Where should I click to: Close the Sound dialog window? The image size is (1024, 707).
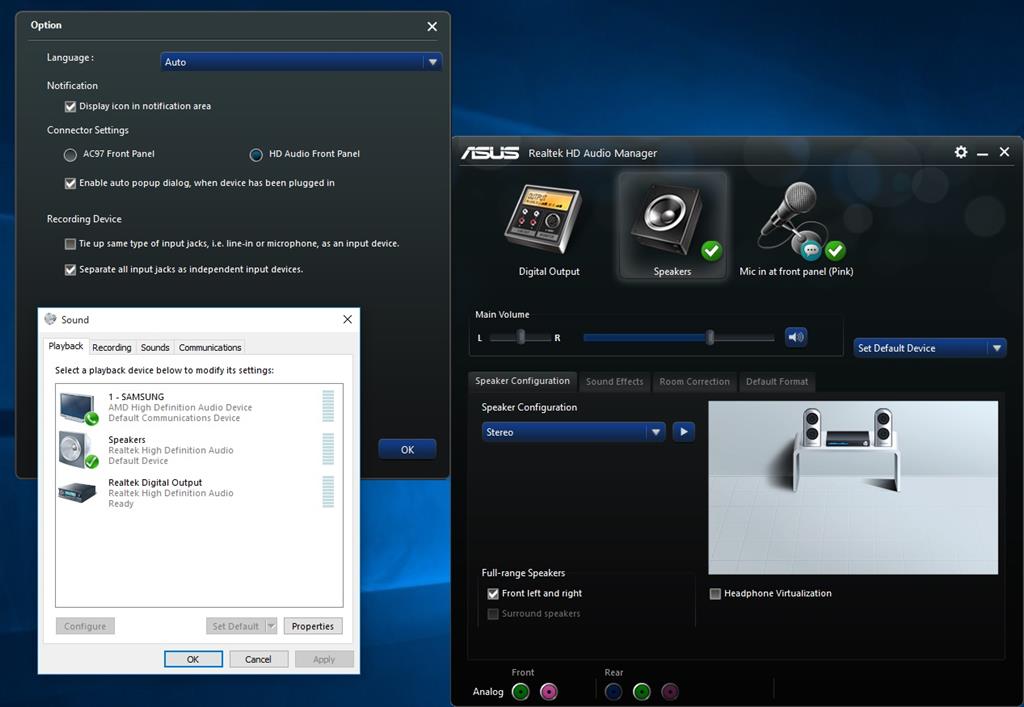347,319
